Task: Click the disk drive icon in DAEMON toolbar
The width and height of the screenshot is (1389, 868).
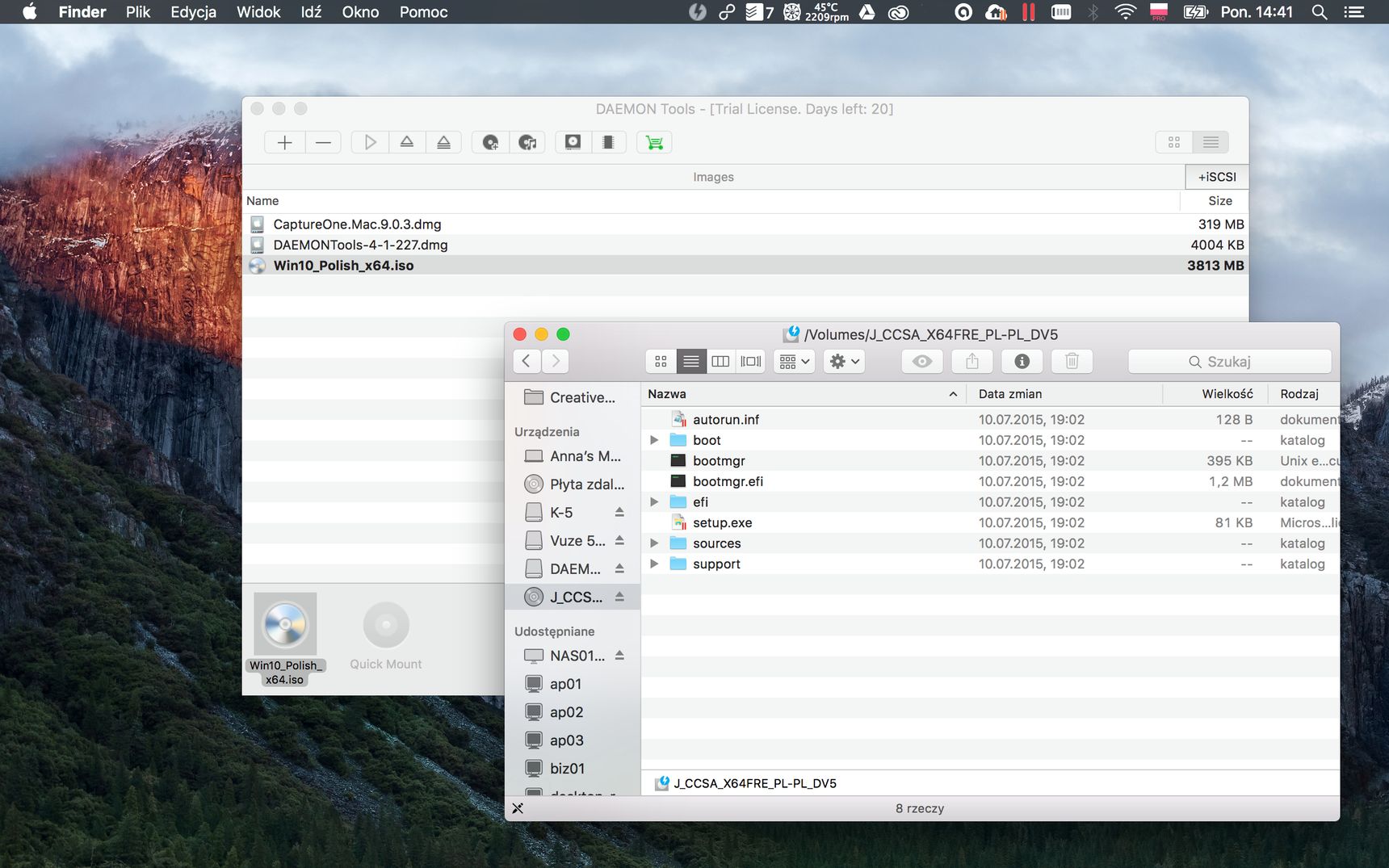Action: 573,142
